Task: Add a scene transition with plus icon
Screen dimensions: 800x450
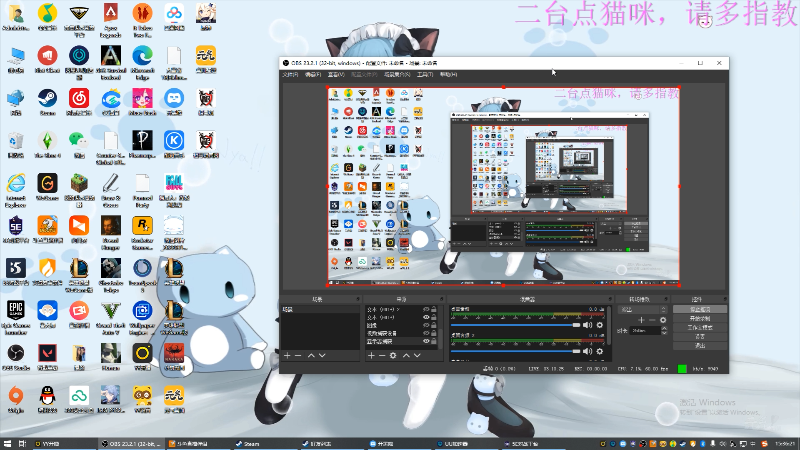Action: coord(641,320)
